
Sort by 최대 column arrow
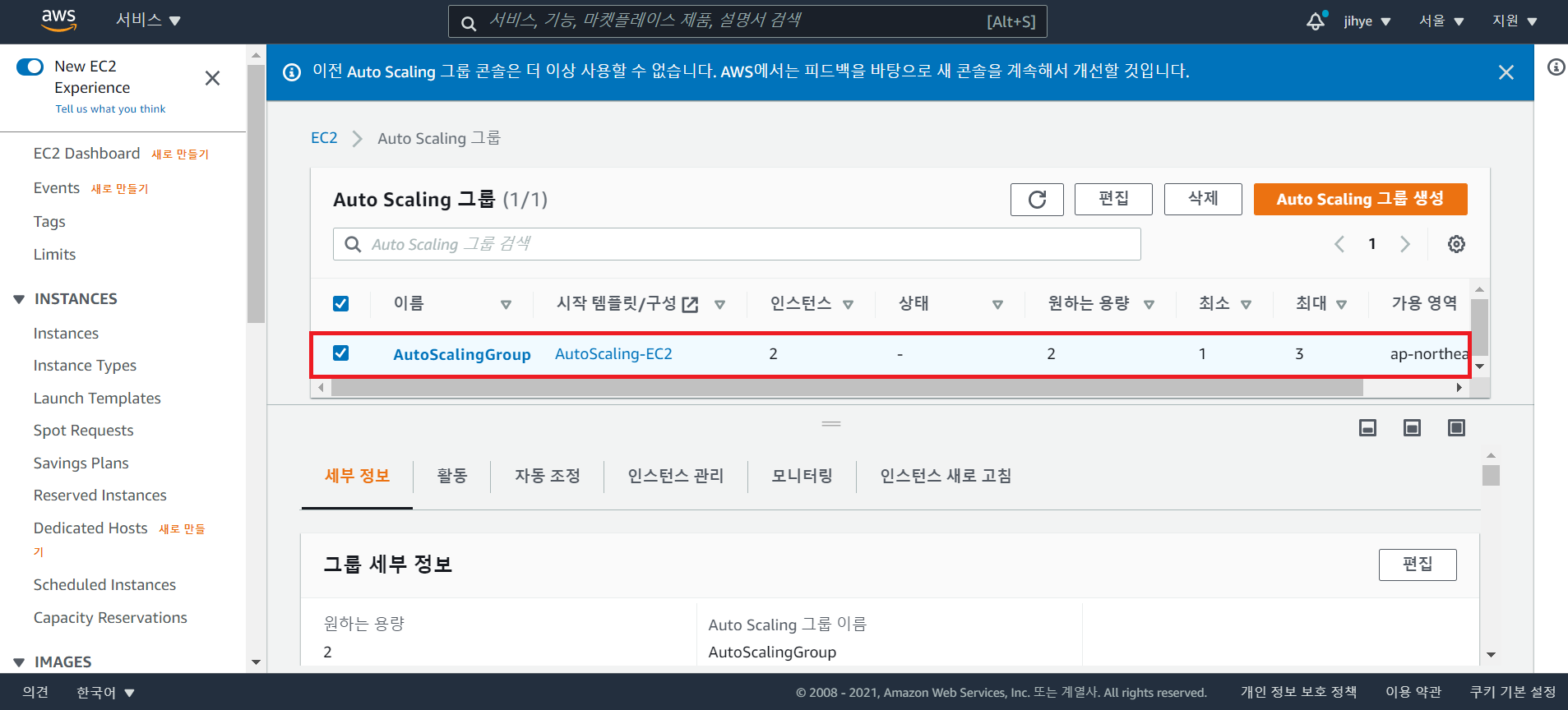1341,305
